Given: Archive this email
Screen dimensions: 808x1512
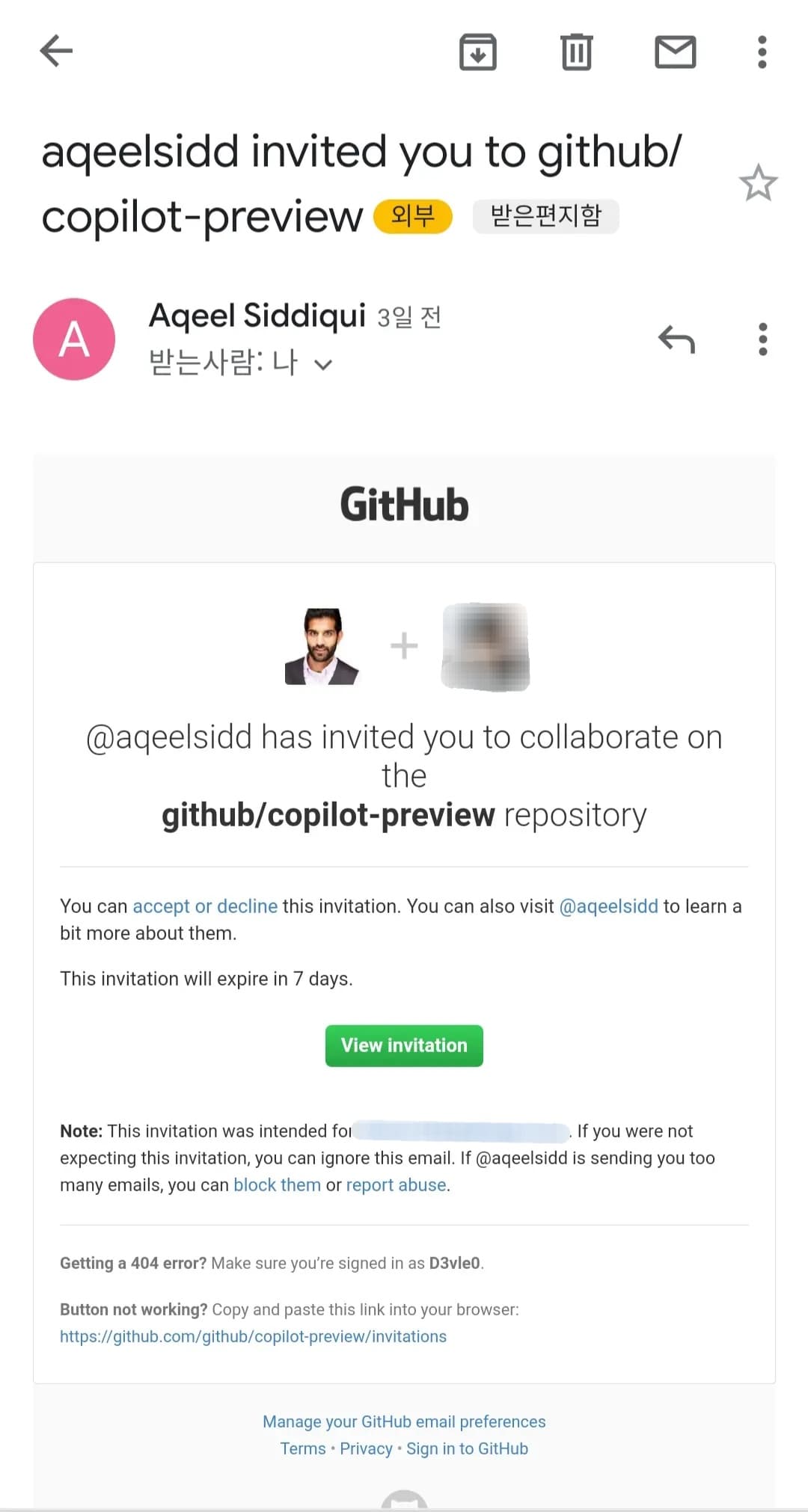Looking at the screenshot, I should (x=478, y=52).
